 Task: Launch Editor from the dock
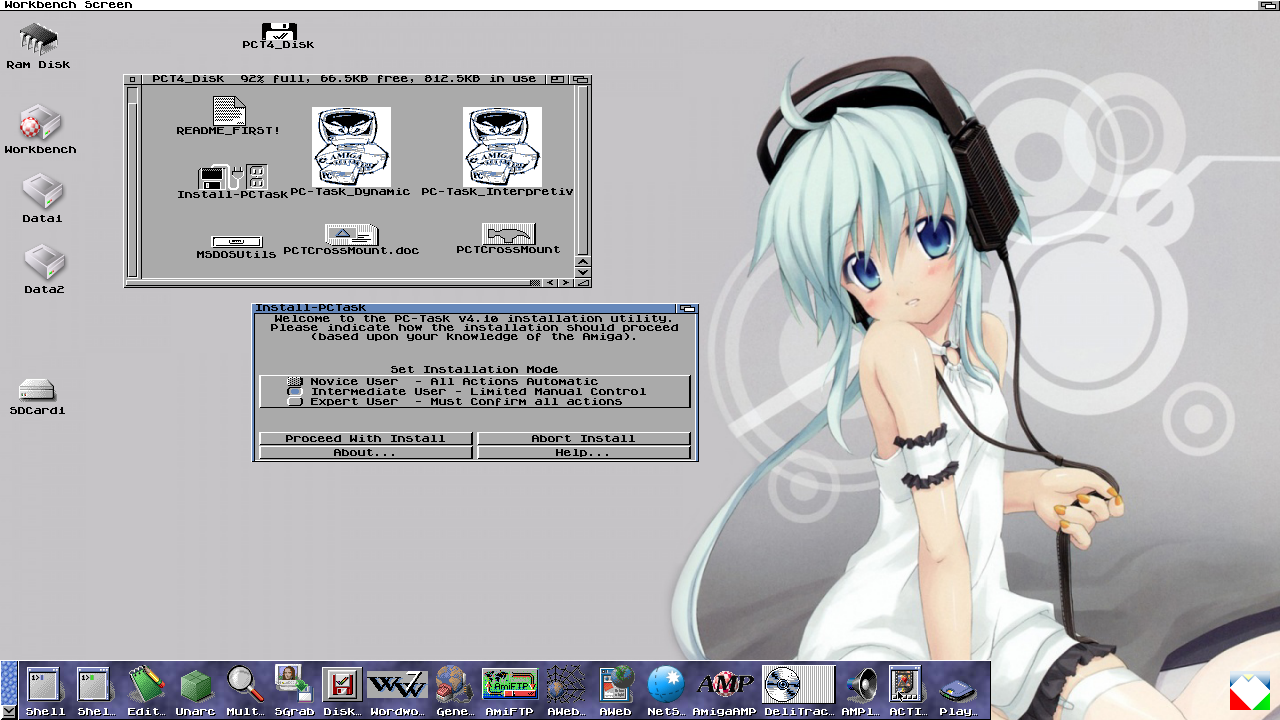coord(147,691)
